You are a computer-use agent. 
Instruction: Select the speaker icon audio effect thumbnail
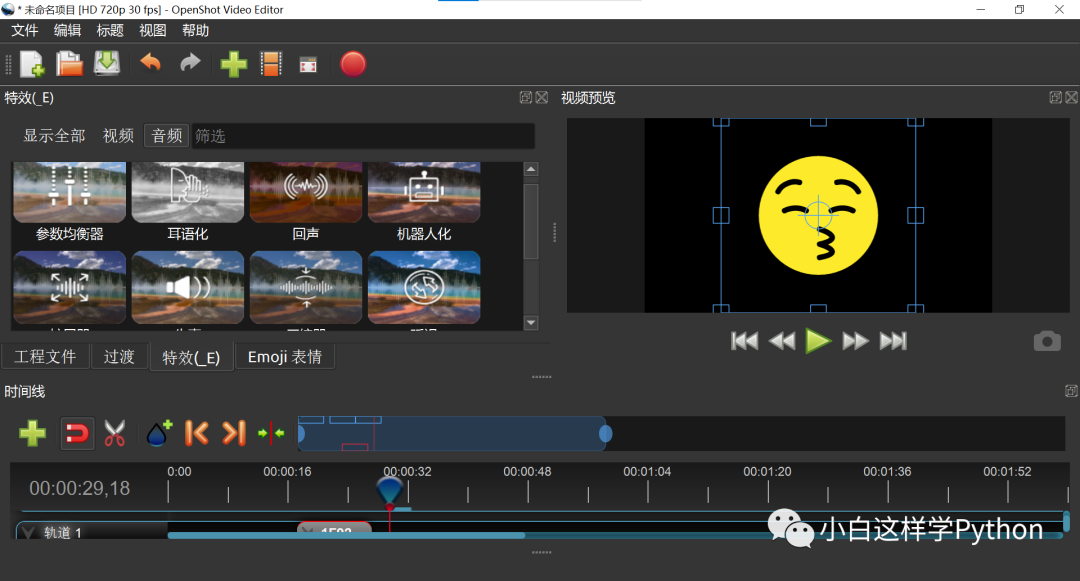[187, 288]
